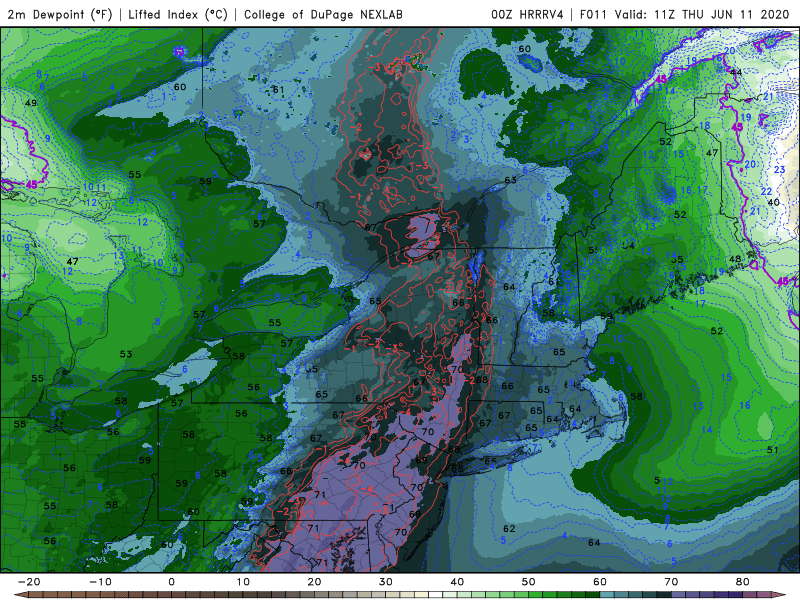Viewport: 800px width, 600px height.
Task: Click the '49' dewpoint value on the map
Action: pyautogui.click(x=31, y=103)
